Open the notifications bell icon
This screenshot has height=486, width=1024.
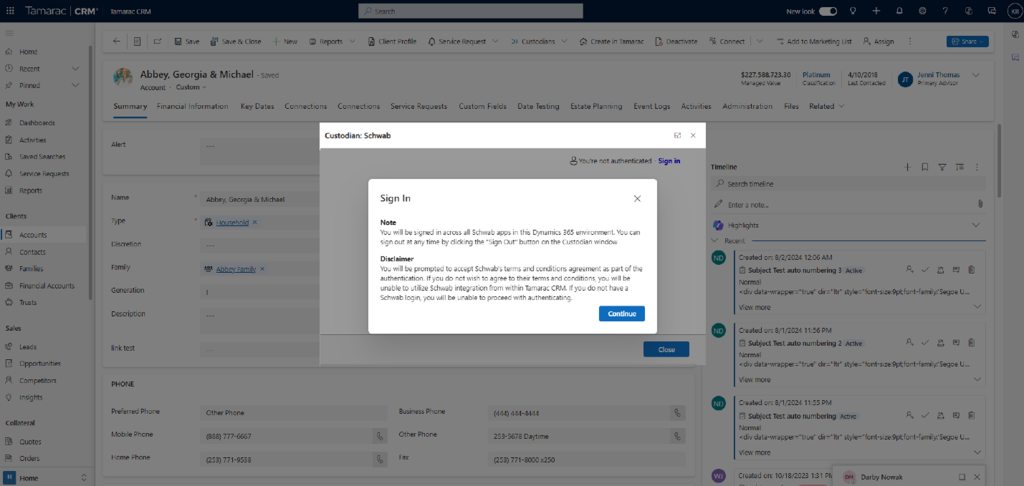899,11
